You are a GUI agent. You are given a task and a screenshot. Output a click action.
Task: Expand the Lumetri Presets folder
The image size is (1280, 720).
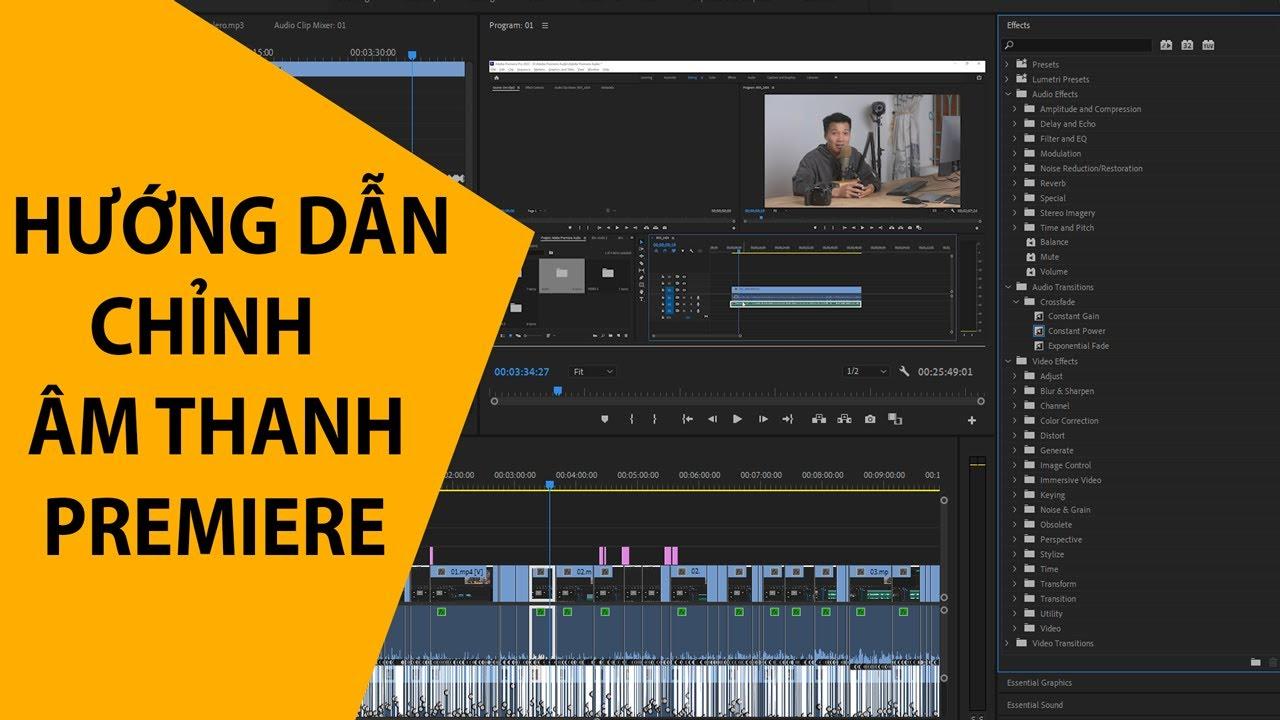(1007, 79)
